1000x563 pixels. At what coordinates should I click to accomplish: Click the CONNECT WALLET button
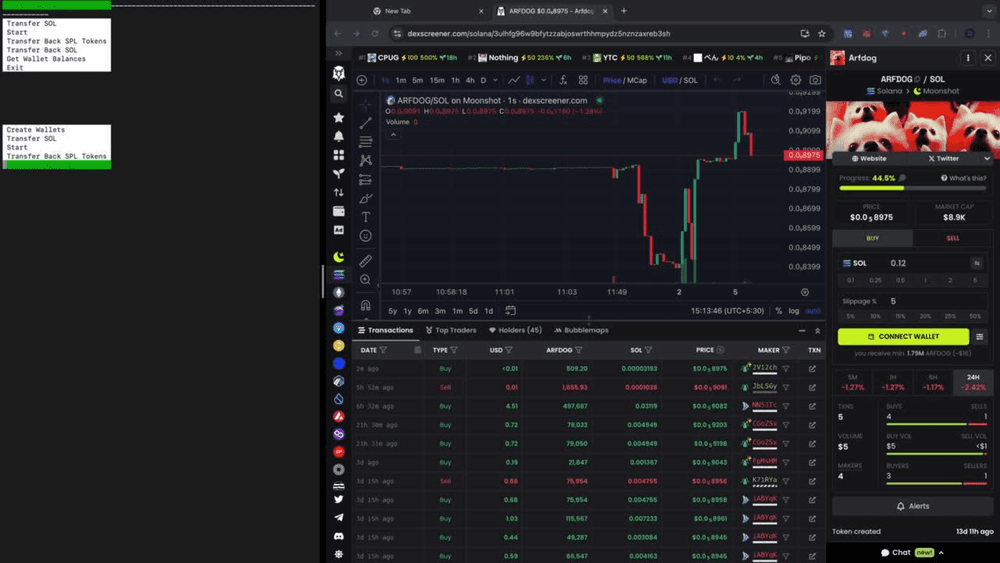(903, 337)
